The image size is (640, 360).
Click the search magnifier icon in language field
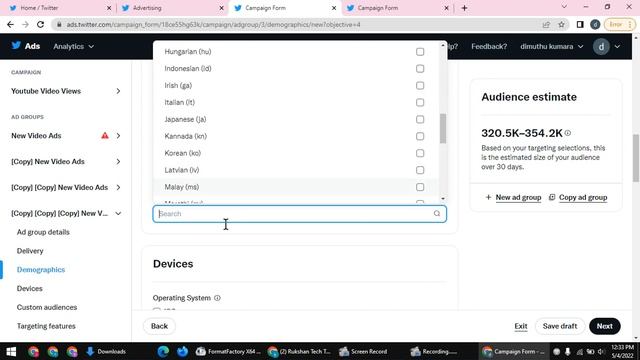tap(437, 213)
